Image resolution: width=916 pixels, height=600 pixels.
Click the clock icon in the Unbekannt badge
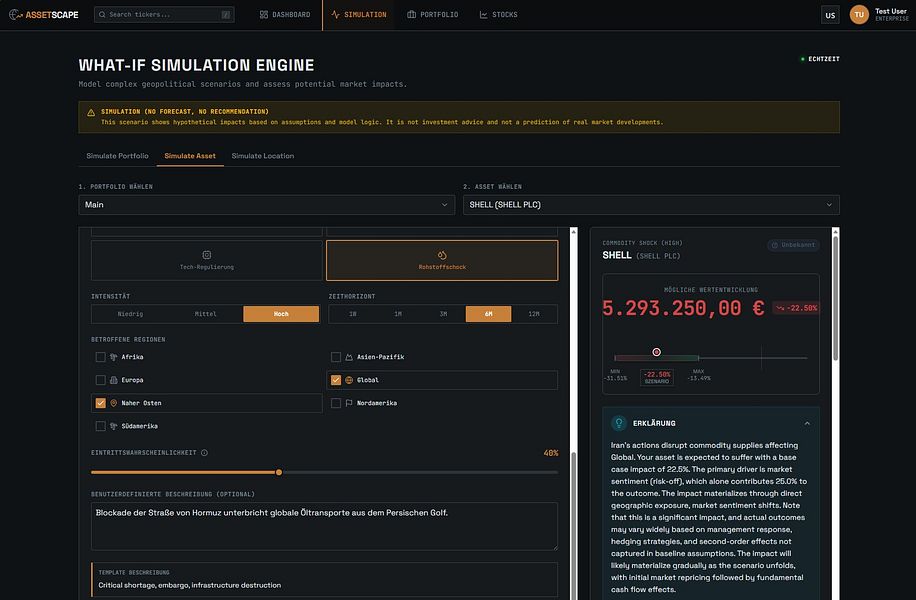[775, 245]
